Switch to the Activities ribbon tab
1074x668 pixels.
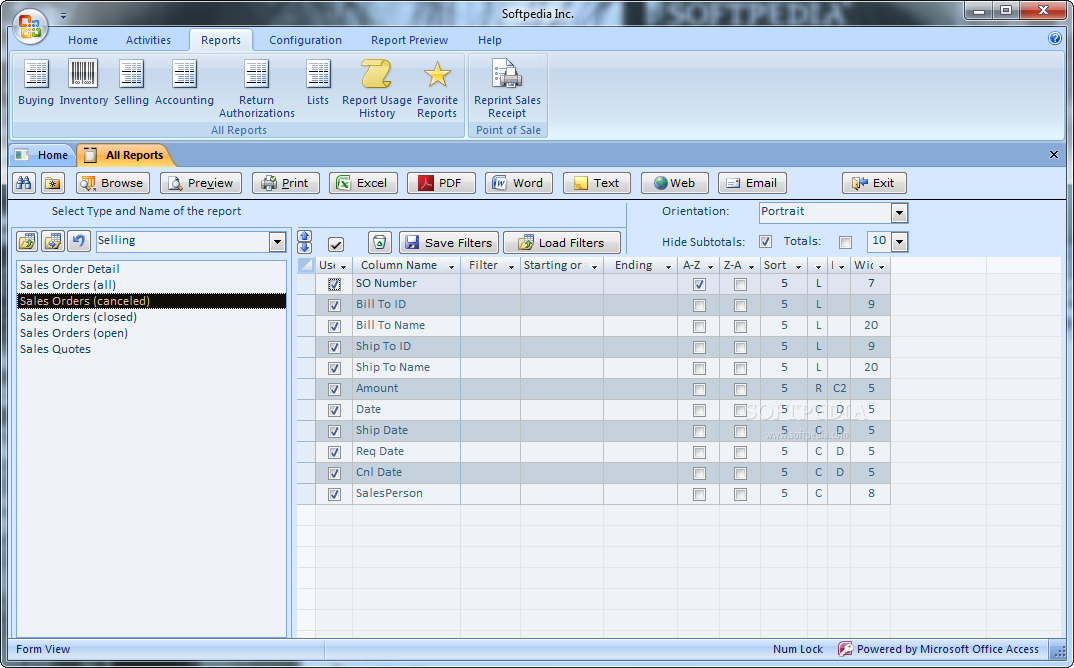point(148,40)
